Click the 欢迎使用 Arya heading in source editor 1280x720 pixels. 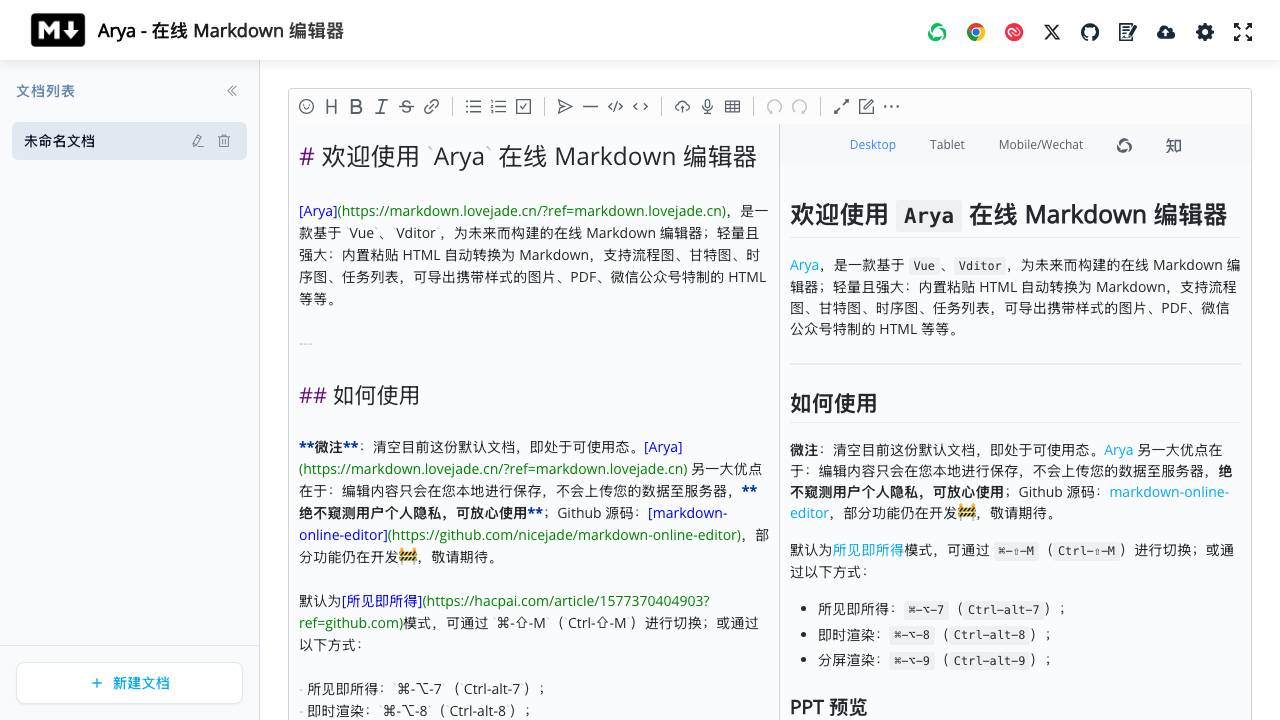pos(528,156)
